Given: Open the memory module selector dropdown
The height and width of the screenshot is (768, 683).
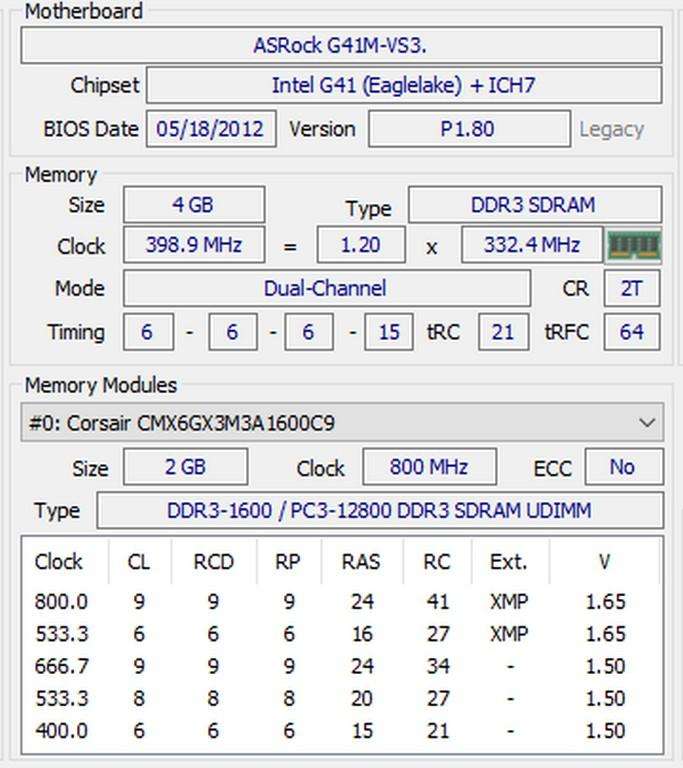Looking at the screenshot, I should pyautogui.click(x=342, y=423).
